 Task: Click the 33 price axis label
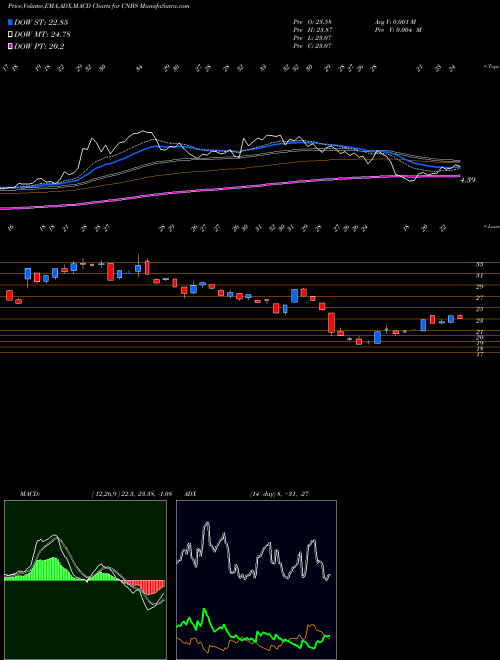pyautogui.click(x=479, y=264)
